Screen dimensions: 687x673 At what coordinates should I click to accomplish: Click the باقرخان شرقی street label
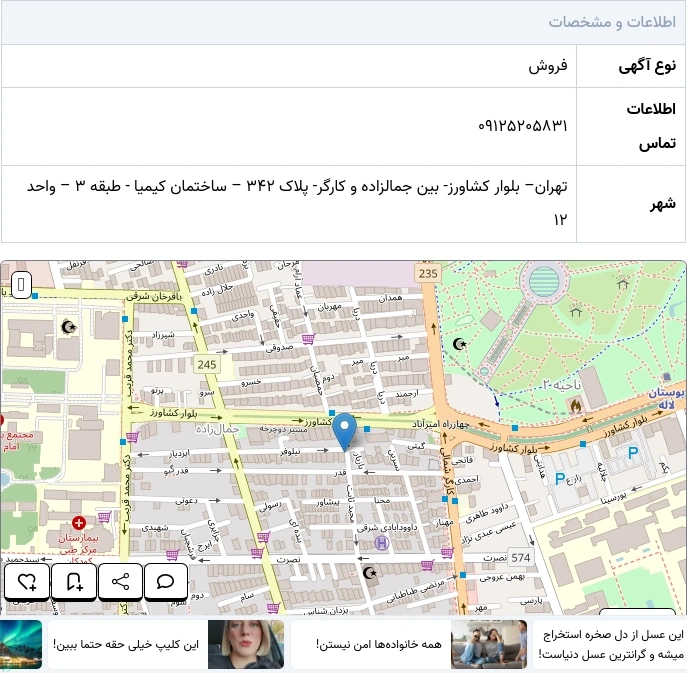153,297
